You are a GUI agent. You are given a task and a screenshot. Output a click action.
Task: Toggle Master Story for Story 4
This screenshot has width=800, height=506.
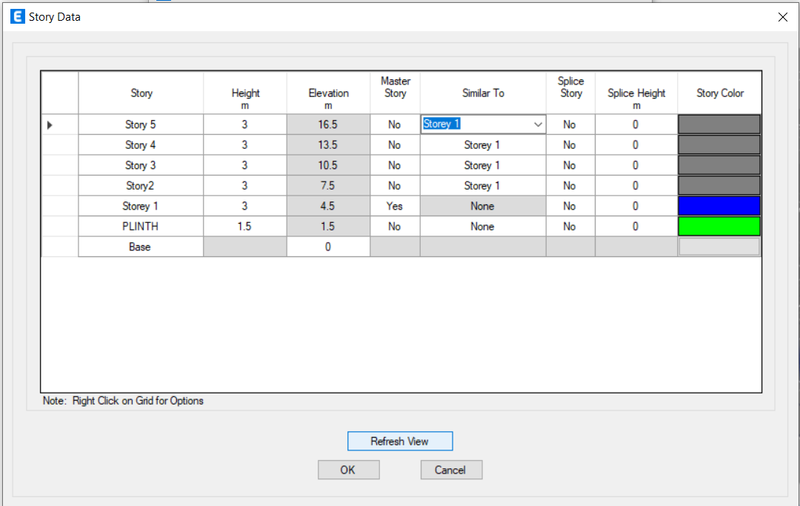coord(395,145)
